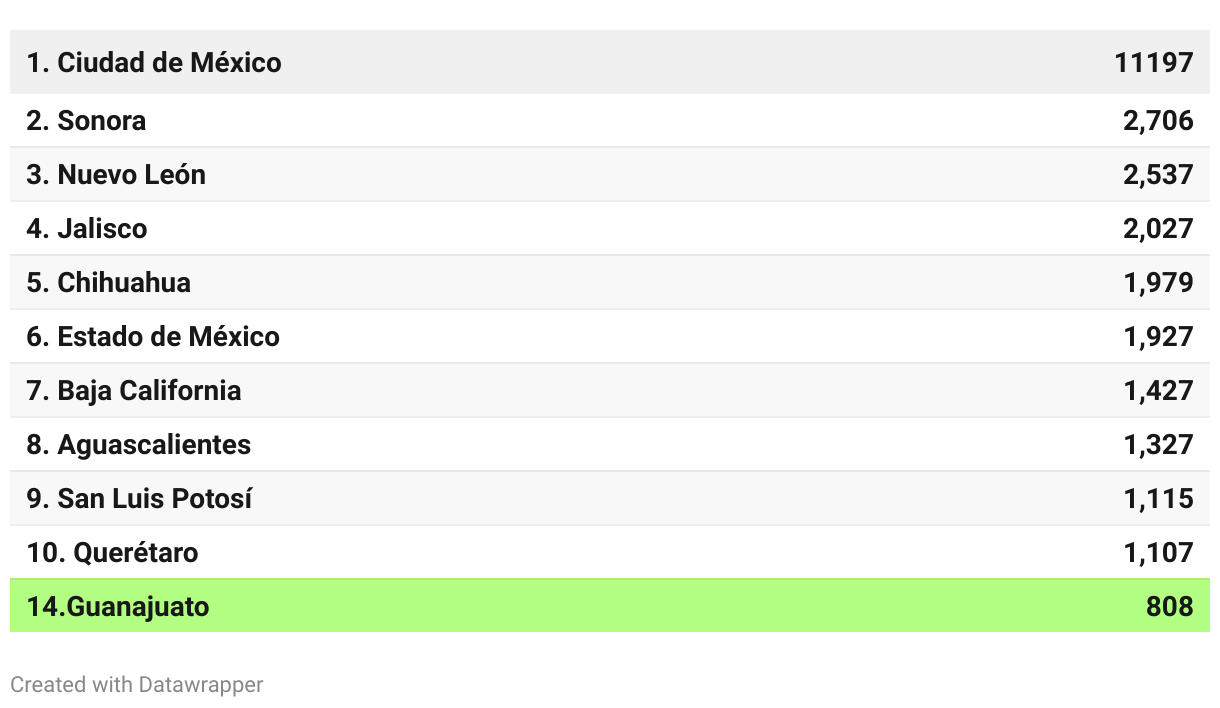Click the value 11197
Screen dimensions: 1220x708
(x=1153, y=62)
